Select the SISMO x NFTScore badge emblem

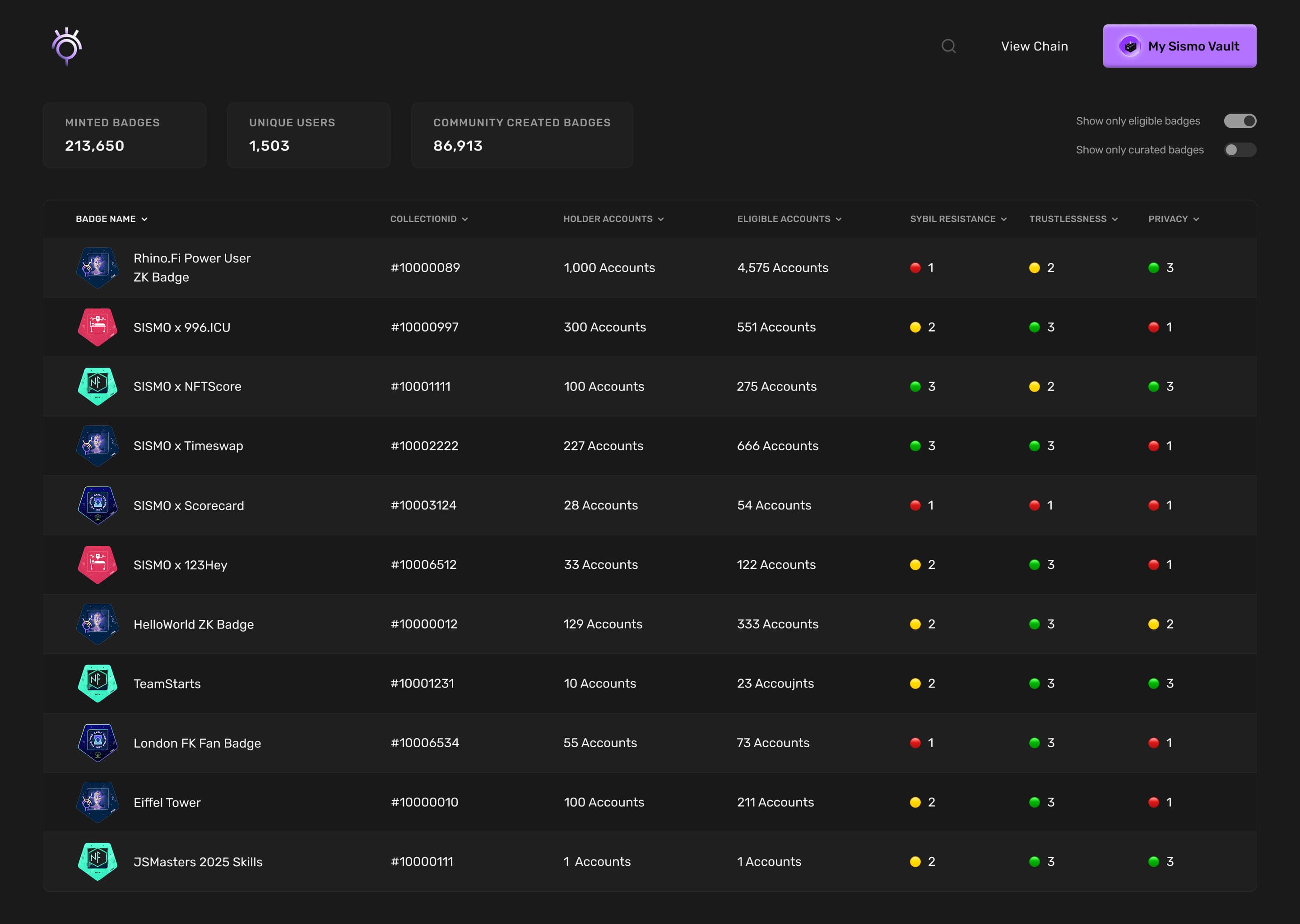pos(97,386)
